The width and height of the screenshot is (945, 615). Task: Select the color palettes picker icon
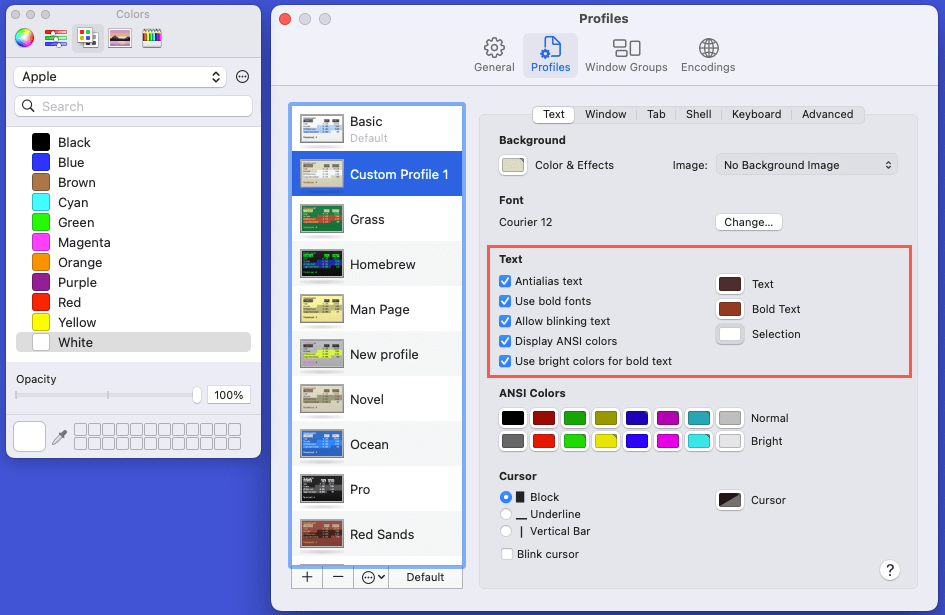(88, 38)
